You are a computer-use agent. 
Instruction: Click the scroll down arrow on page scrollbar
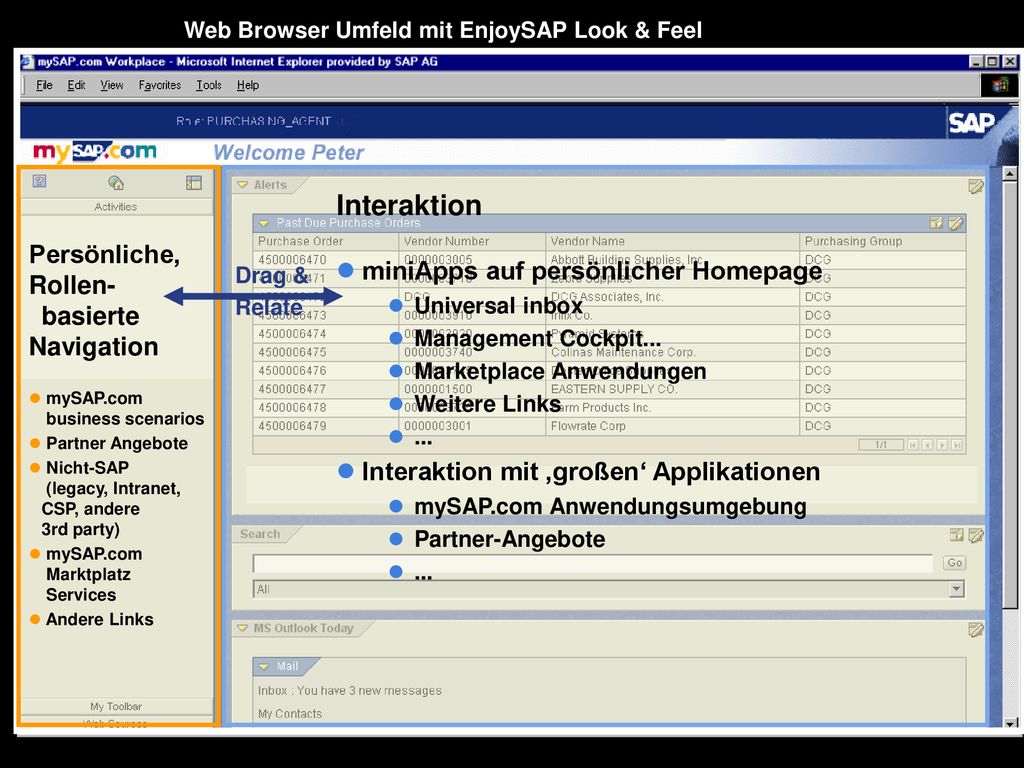pos(1010,722)
